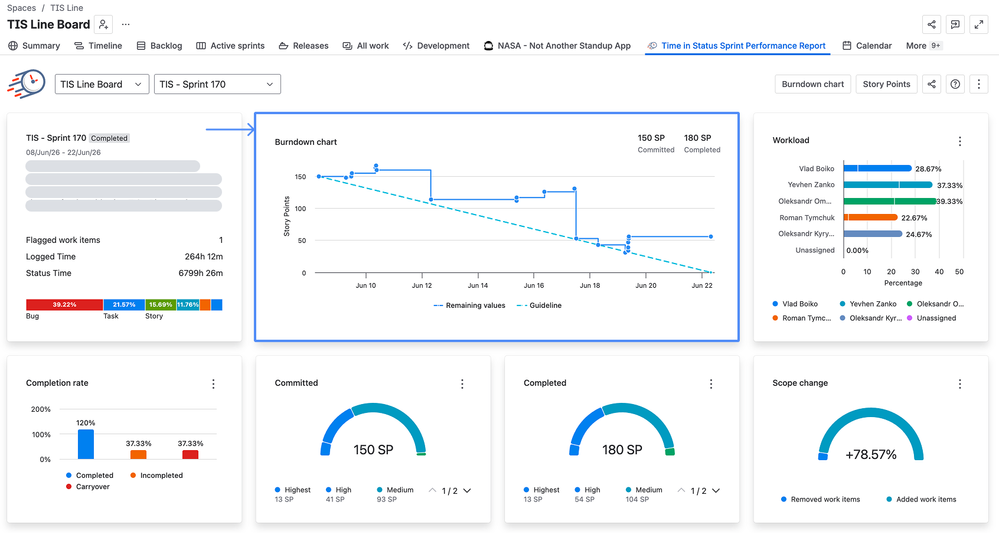Image resolution: width=999 pixels, height=533 pixels.
Task: Expand the More 9+ tabs menu
Action: click(x=924, y=46)
